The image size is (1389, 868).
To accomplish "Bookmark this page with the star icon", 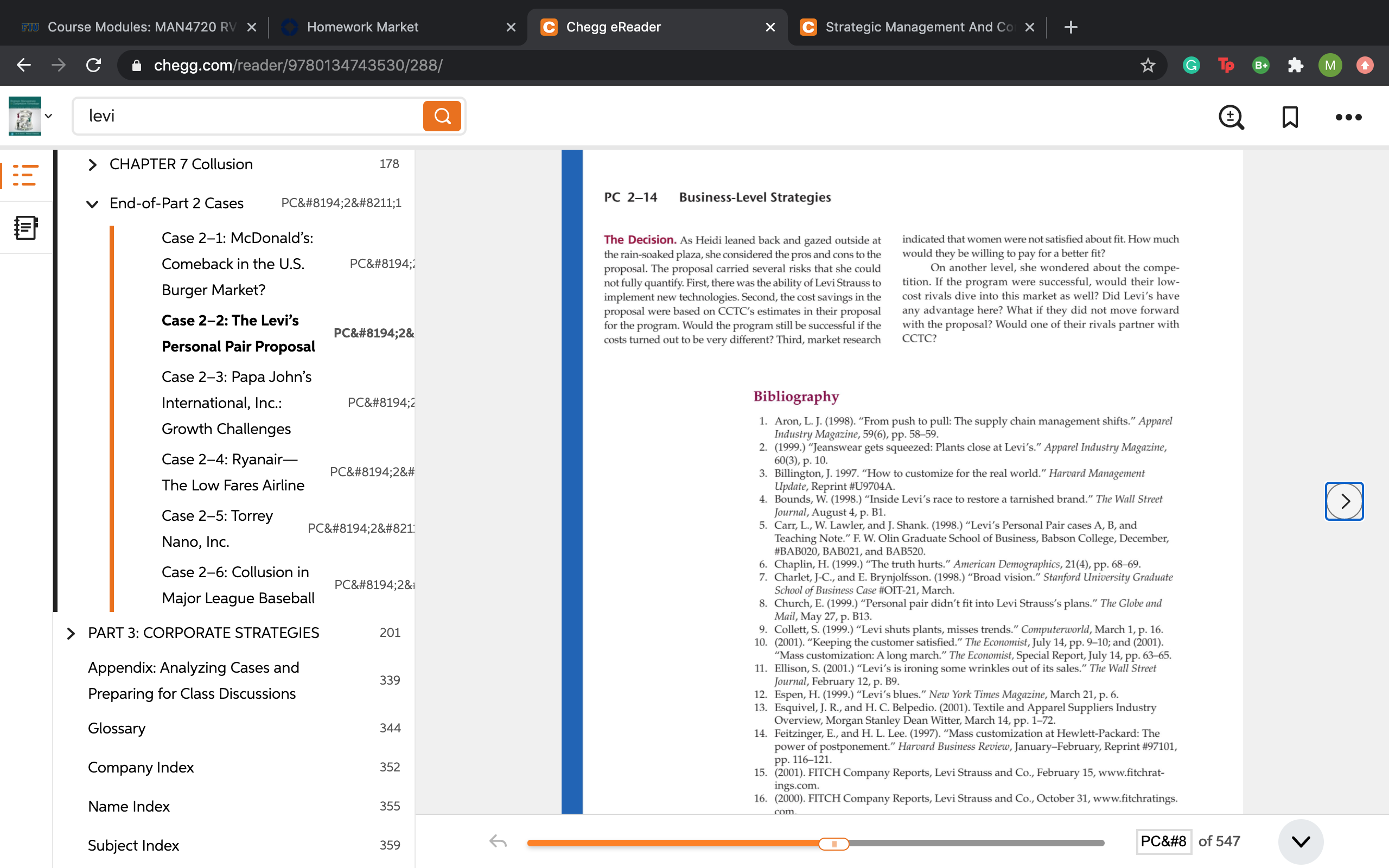I will click(1148, 66).
